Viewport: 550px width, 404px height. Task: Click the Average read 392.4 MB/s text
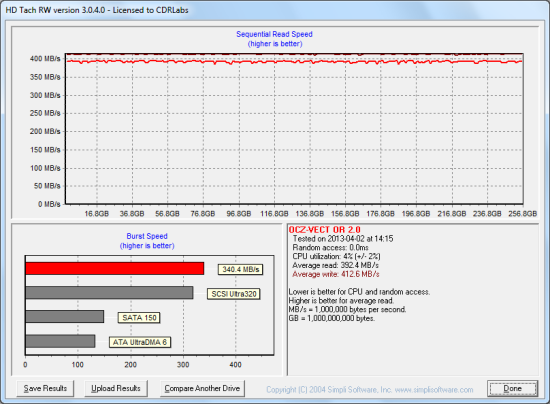click(335, 265)
